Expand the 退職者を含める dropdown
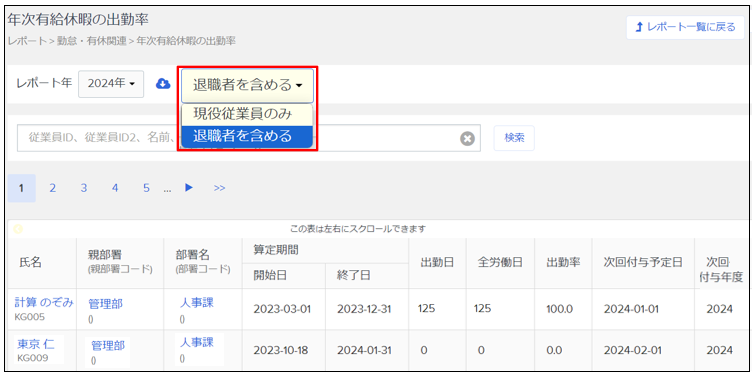This screenshot has height=375, width=752. tap(247, 86)
